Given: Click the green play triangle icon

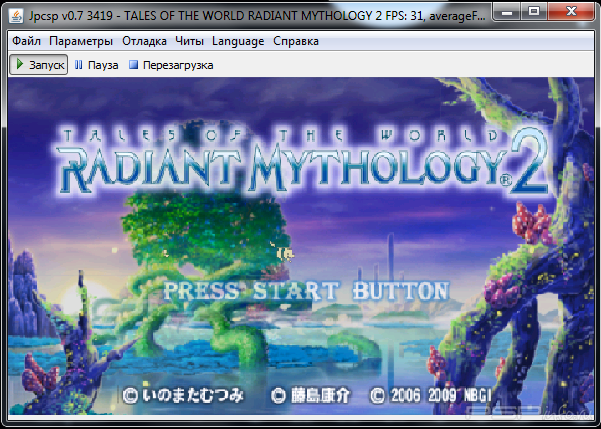Looking at the screenshot, I should coord(20,65).
